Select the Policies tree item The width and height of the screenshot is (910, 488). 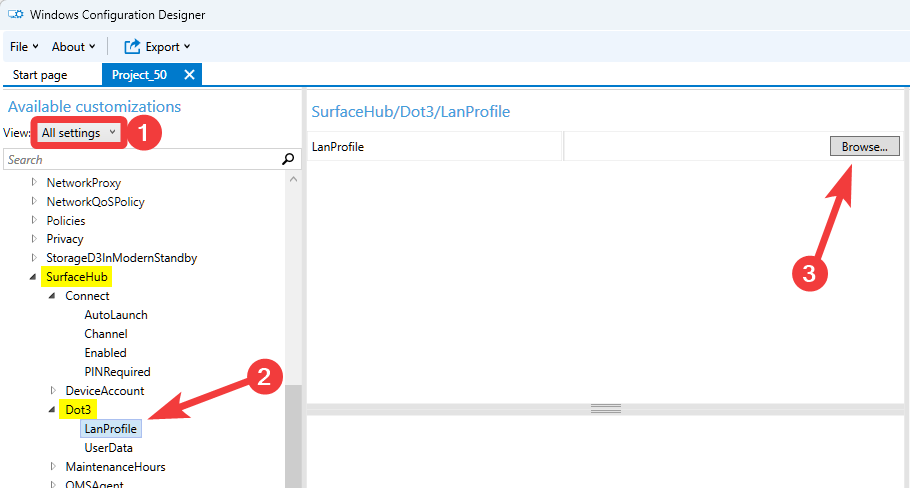(x=66, y=220)
